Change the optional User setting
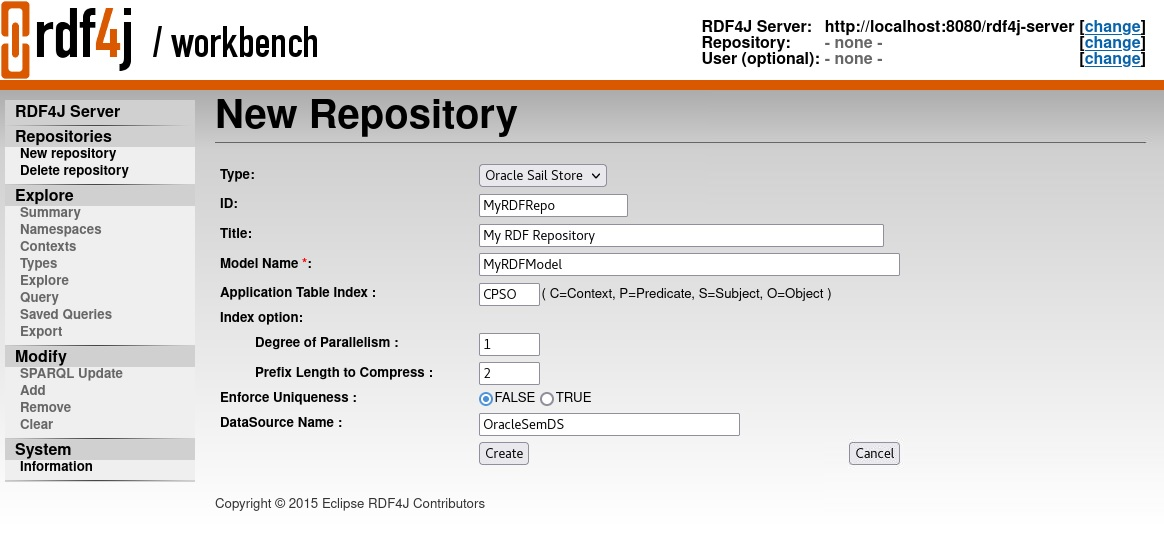Image resolution: width=1164 pixels, height=546 pixels. point(1112,59)
